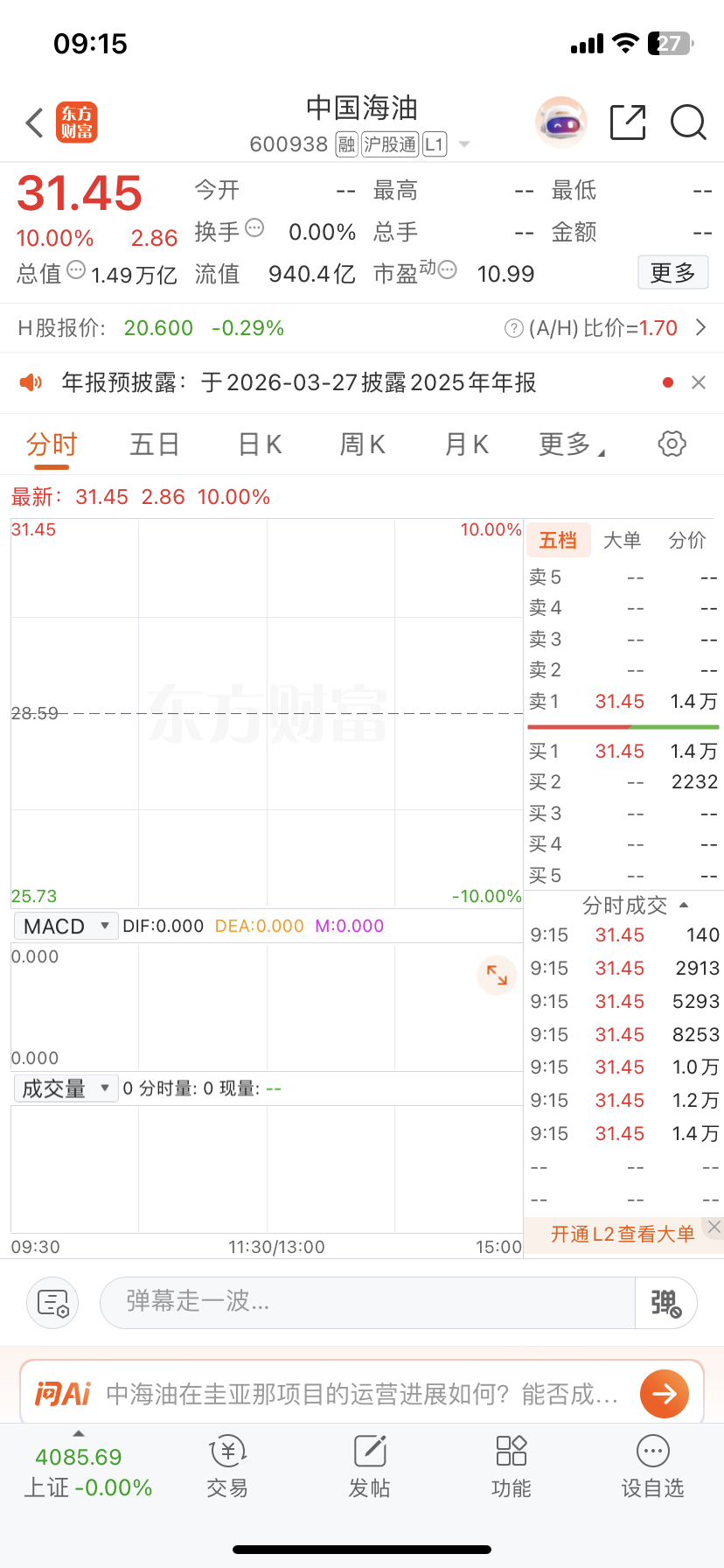Open chart settings gear icon
724x1568 pixels.
(x=672, y=444)
